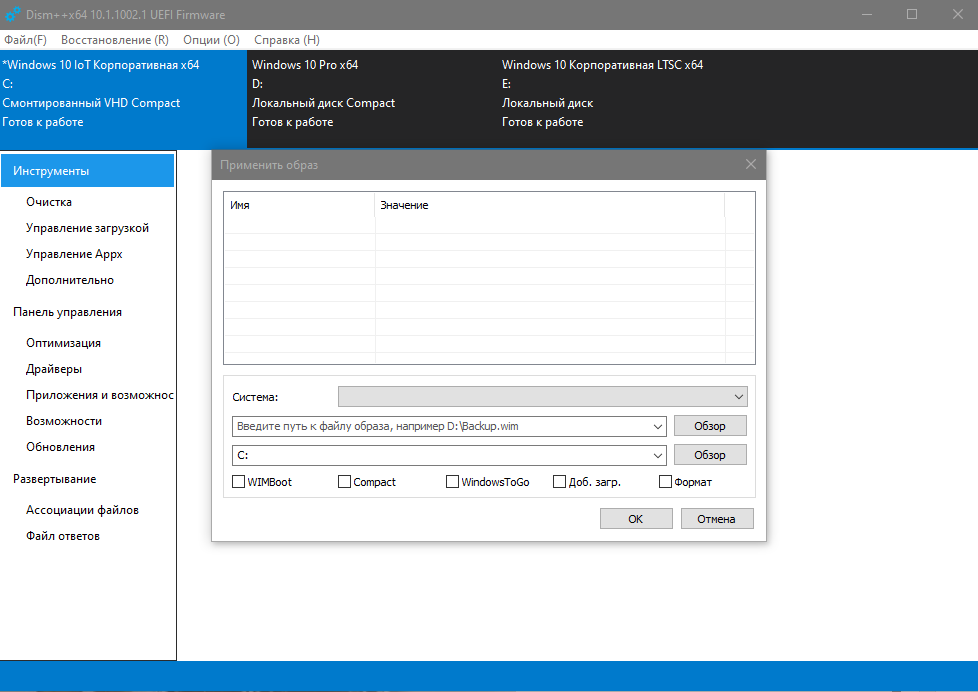Open Управление загрузкой in sidebar
The width and height of the screenshot is (978, 692).
pyautogui.click(x=87, y=228)
